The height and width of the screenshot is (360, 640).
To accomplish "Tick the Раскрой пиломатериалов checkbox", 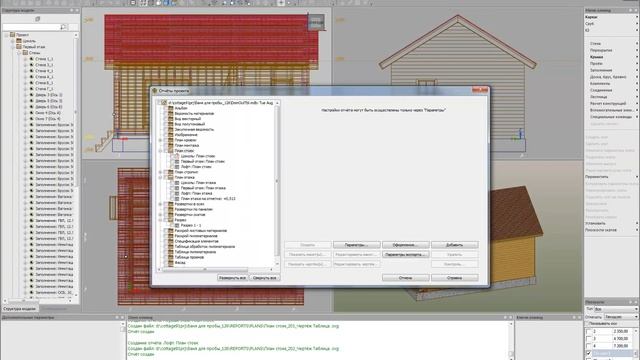I will pyautogui.click(x=165, y=236).
